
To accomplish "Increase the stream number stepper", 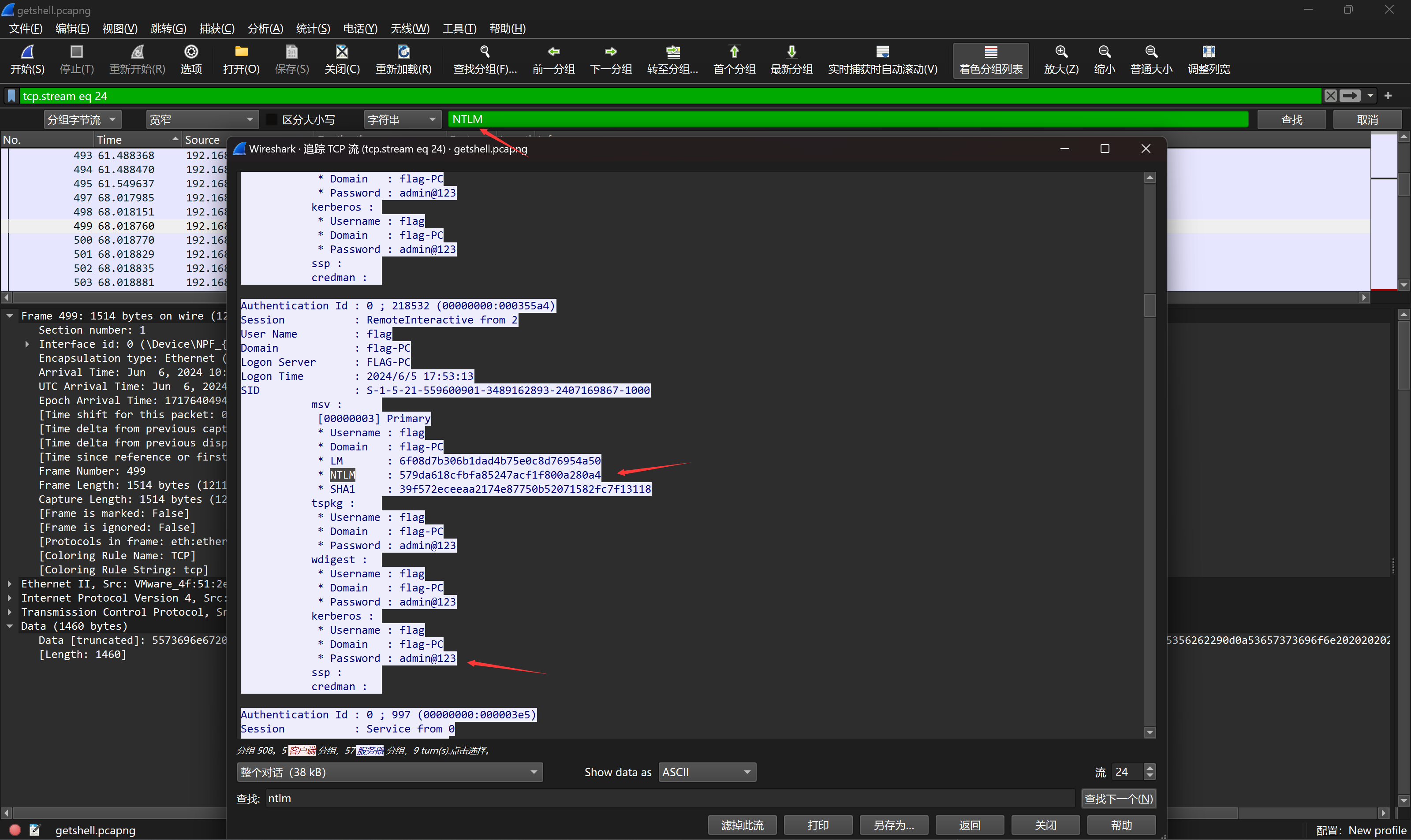I will click(1150, 768).
